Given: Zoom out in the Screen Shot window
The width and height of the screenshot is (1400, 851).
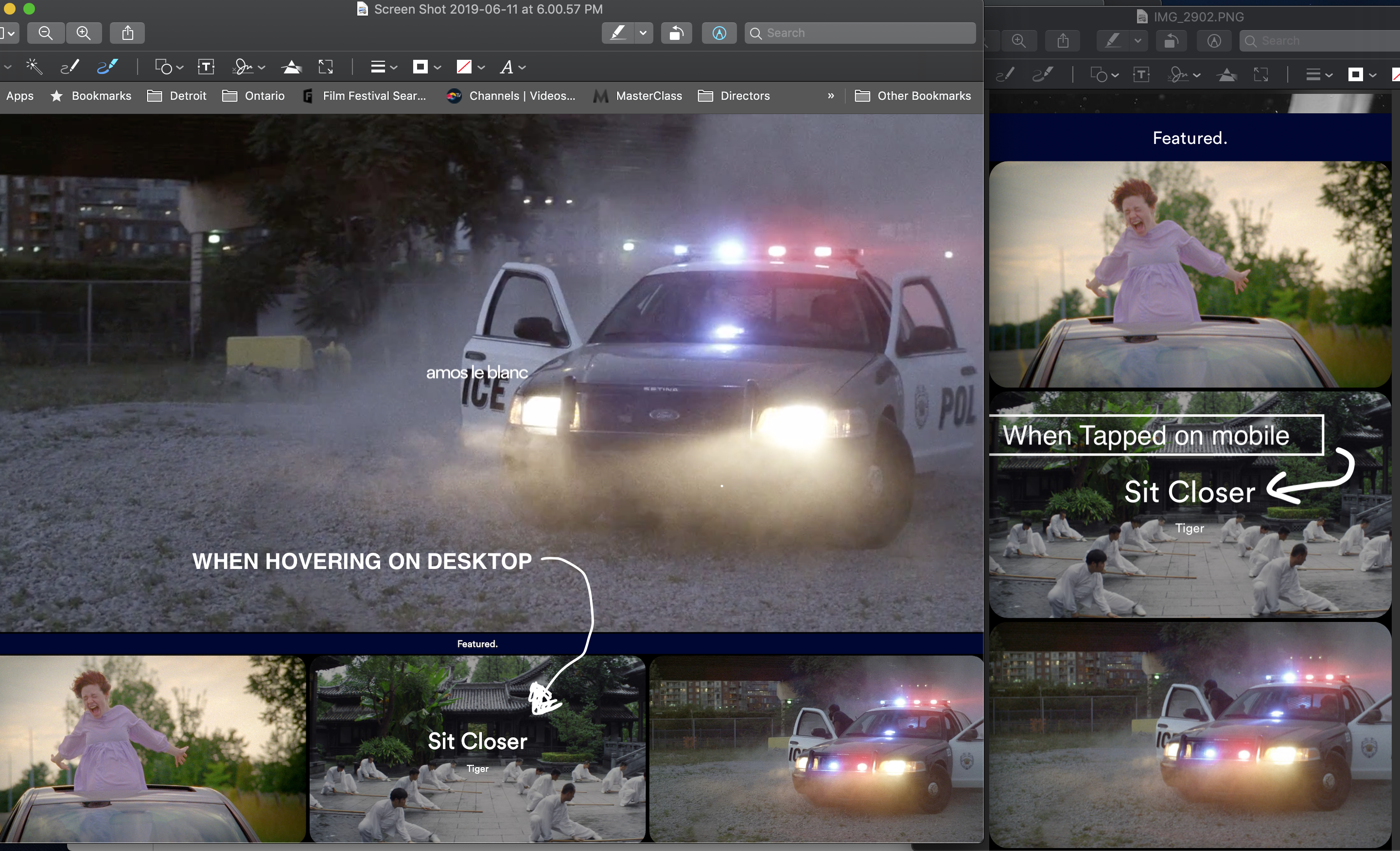Looking at the screenshot, I should [46, 33].
